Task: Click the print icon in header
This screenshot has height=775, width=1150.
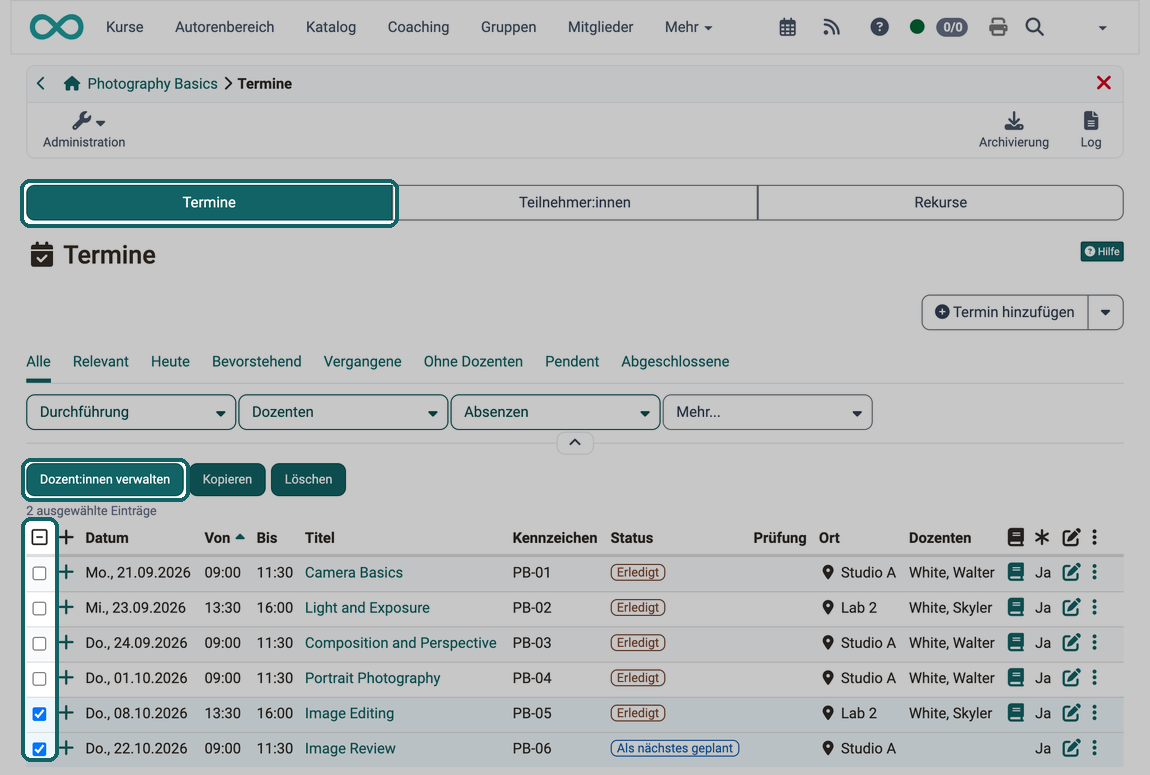Action: tap(997, 27)
